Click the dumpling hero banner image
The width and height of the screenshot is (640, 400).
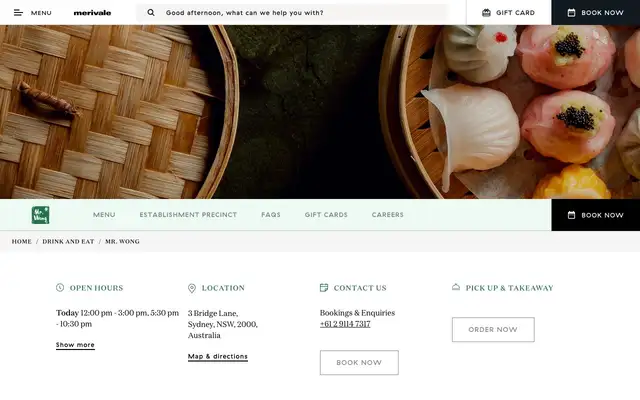click(320, 112)
